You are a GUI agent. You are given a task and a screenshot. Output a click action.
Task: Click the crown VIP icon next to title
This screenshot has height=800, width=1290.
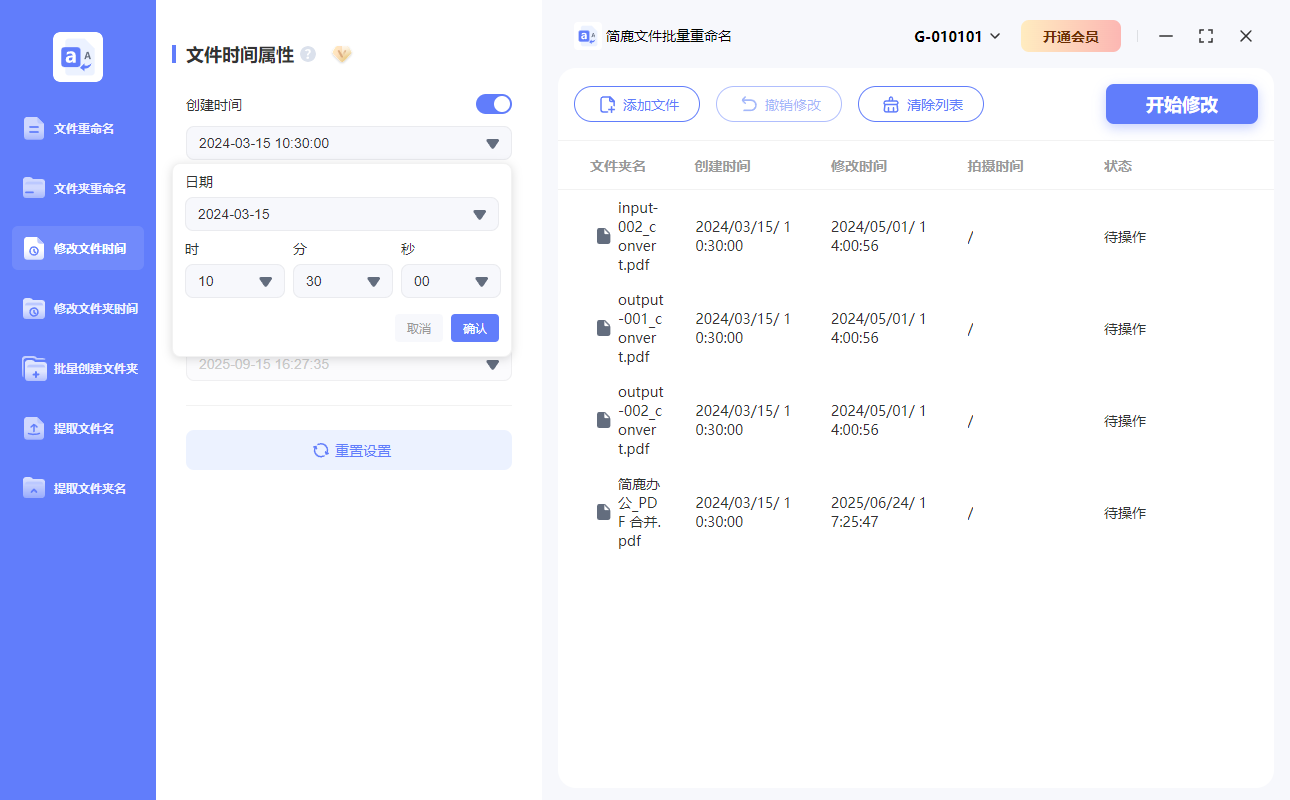pyautogui.click(x=342, y=55)
